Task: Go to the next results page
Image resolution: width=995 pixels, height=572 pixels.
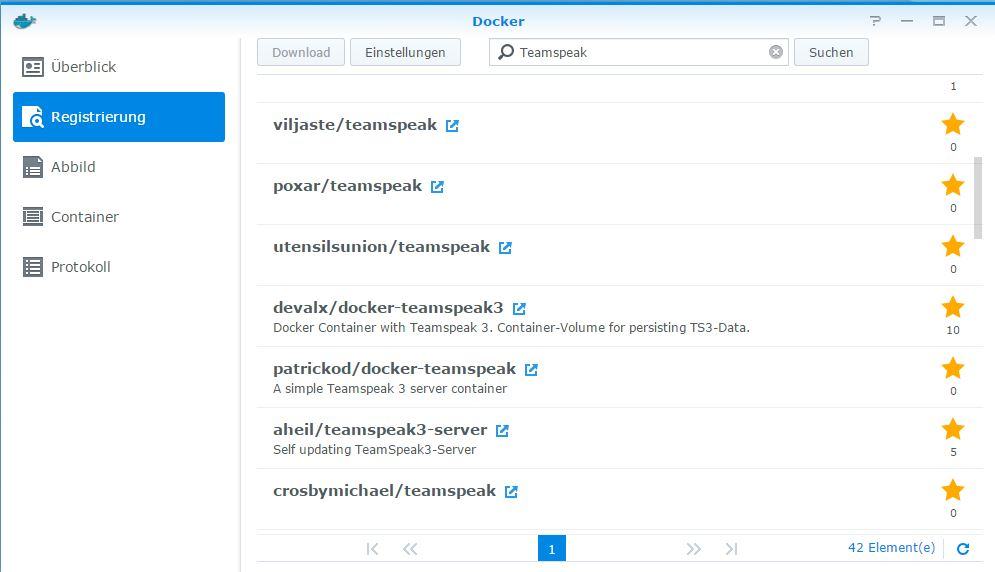Action: [694, 549]
